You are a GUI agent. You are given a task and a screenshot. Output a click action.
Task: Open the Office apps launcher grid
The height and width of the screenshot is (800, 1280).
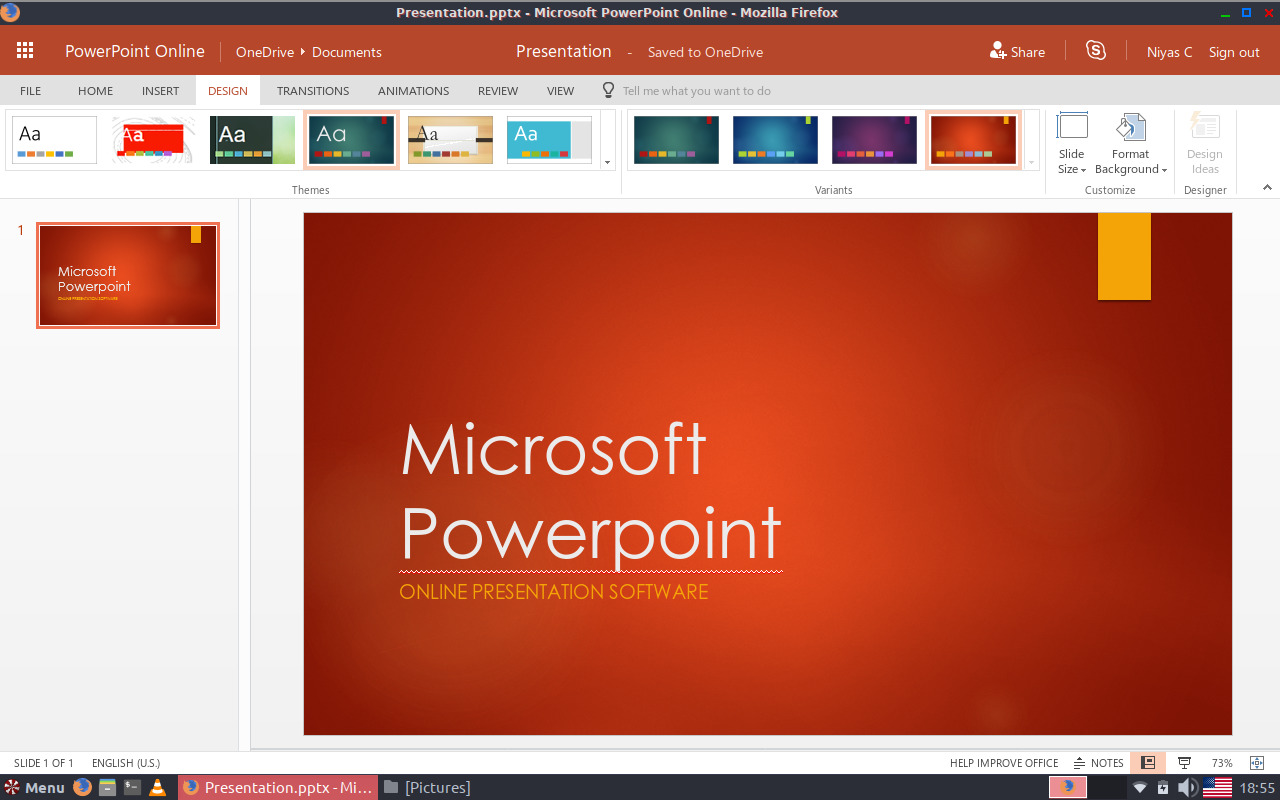pyautogui.click(x=24, y=50)
